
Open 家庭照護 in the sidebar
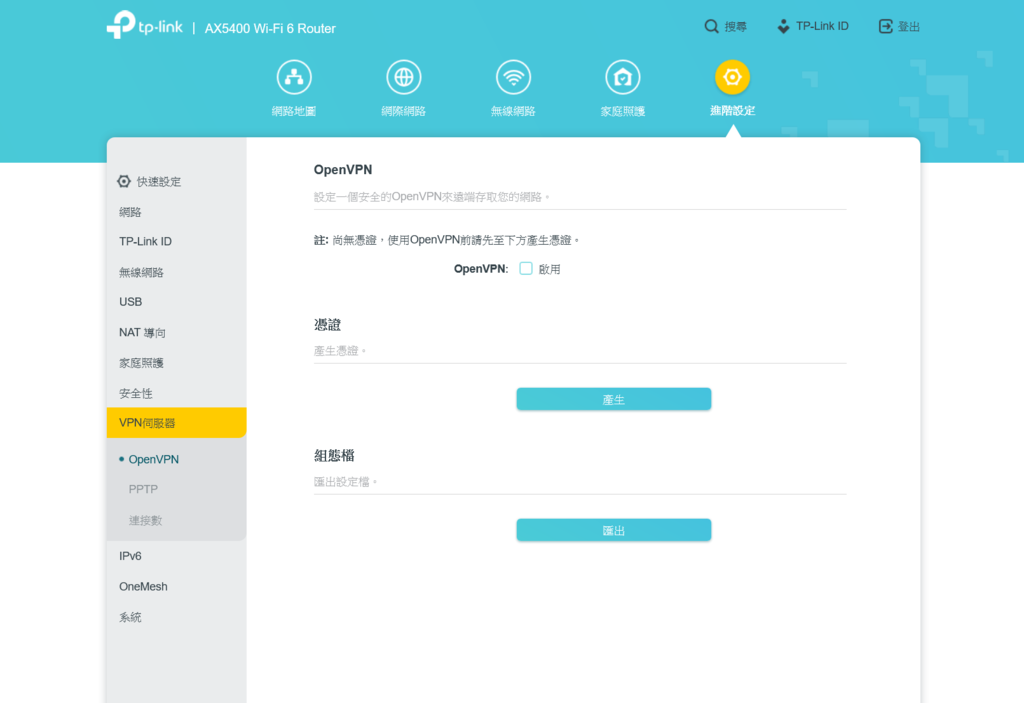(x=141, y=363)
